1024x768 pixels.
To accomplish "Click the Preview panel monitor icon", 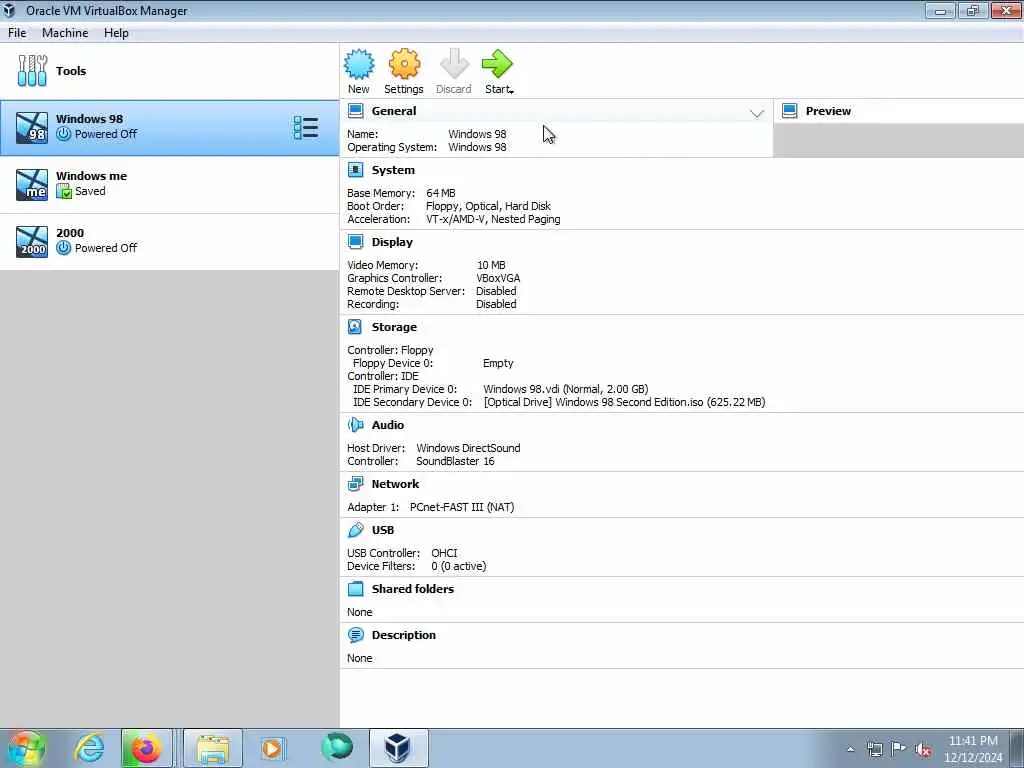I will click(790, 110).
